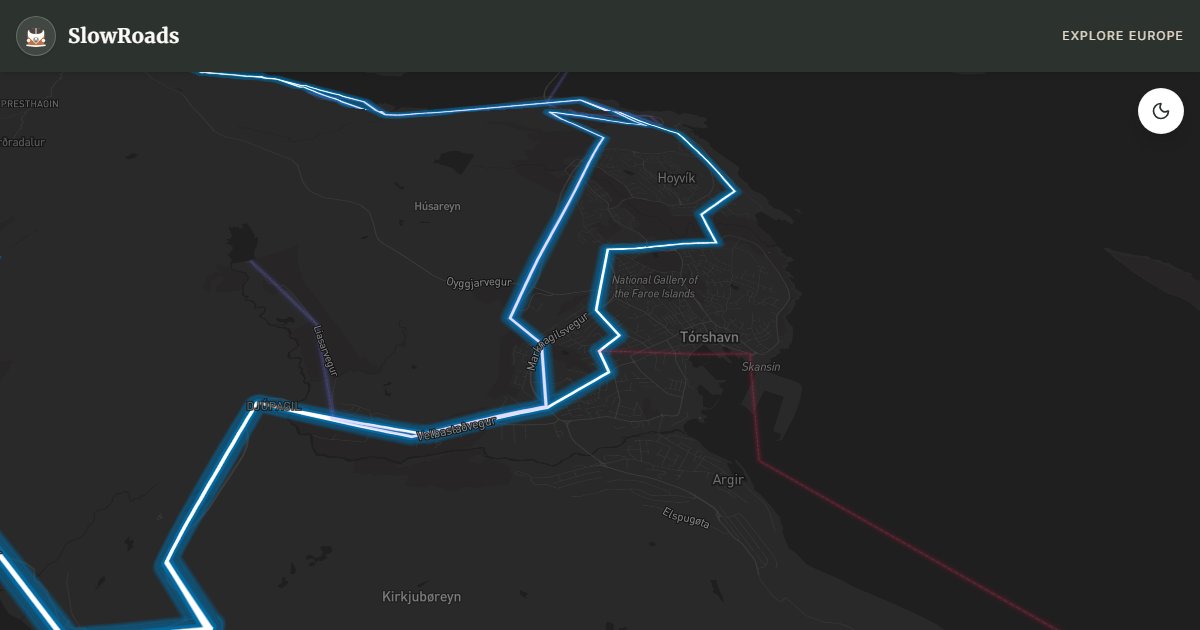Click the National Gallery of the Faroe Islands label
1200x630 pixels.
[655, 287]
